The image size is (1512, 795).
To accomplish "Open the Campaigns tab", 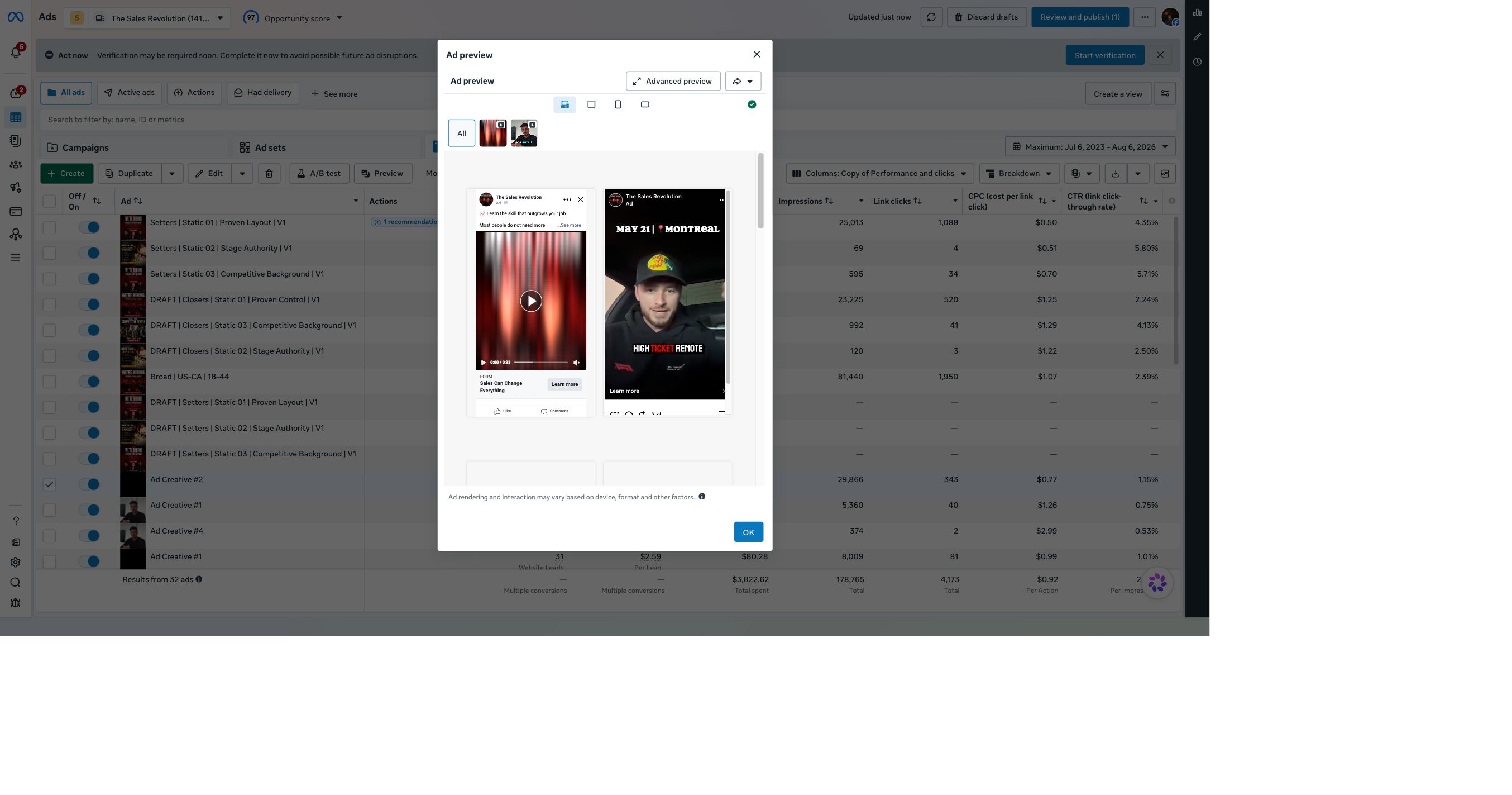I will coord(135,147).
